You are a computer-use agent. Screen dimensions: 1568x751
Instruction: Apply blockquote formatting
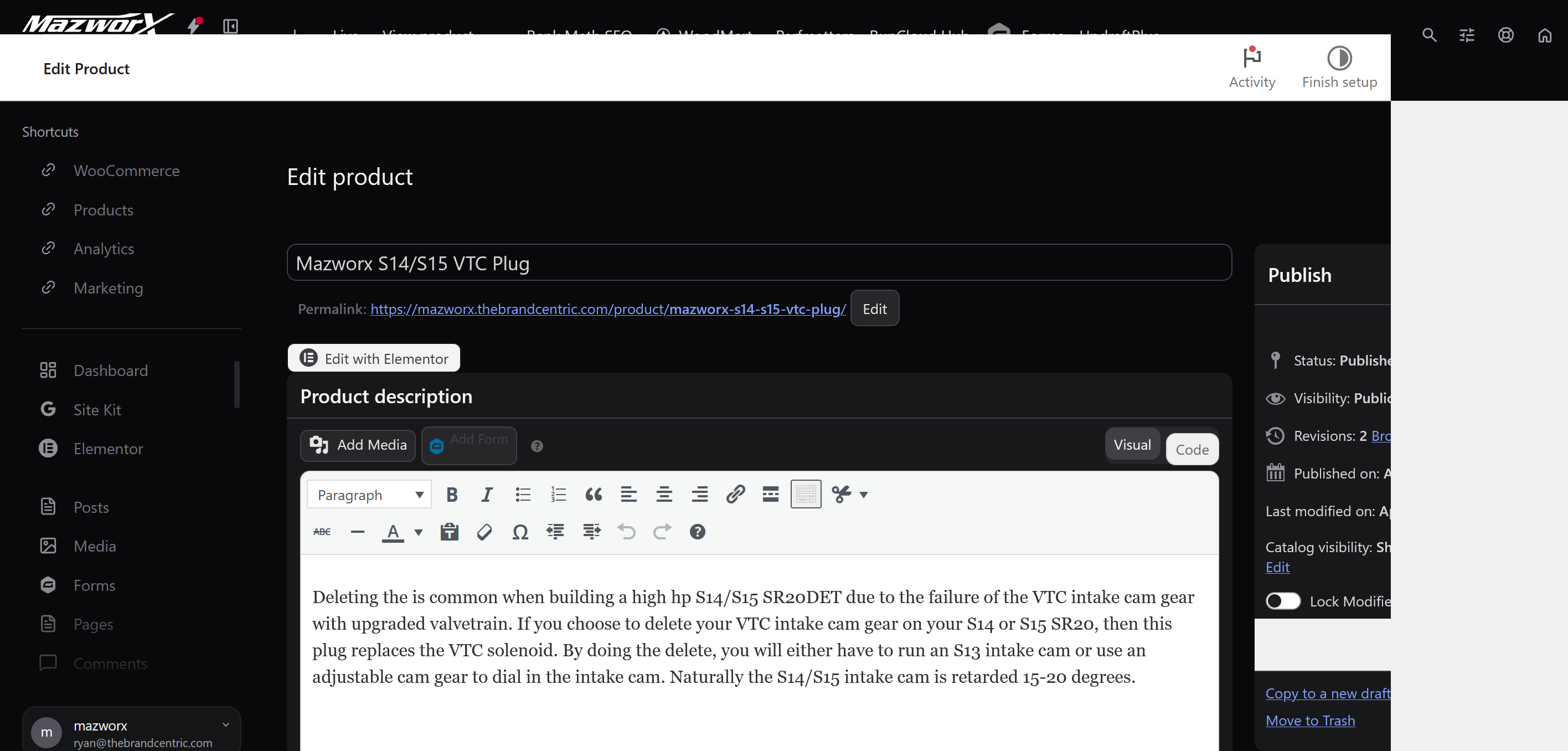594,495
